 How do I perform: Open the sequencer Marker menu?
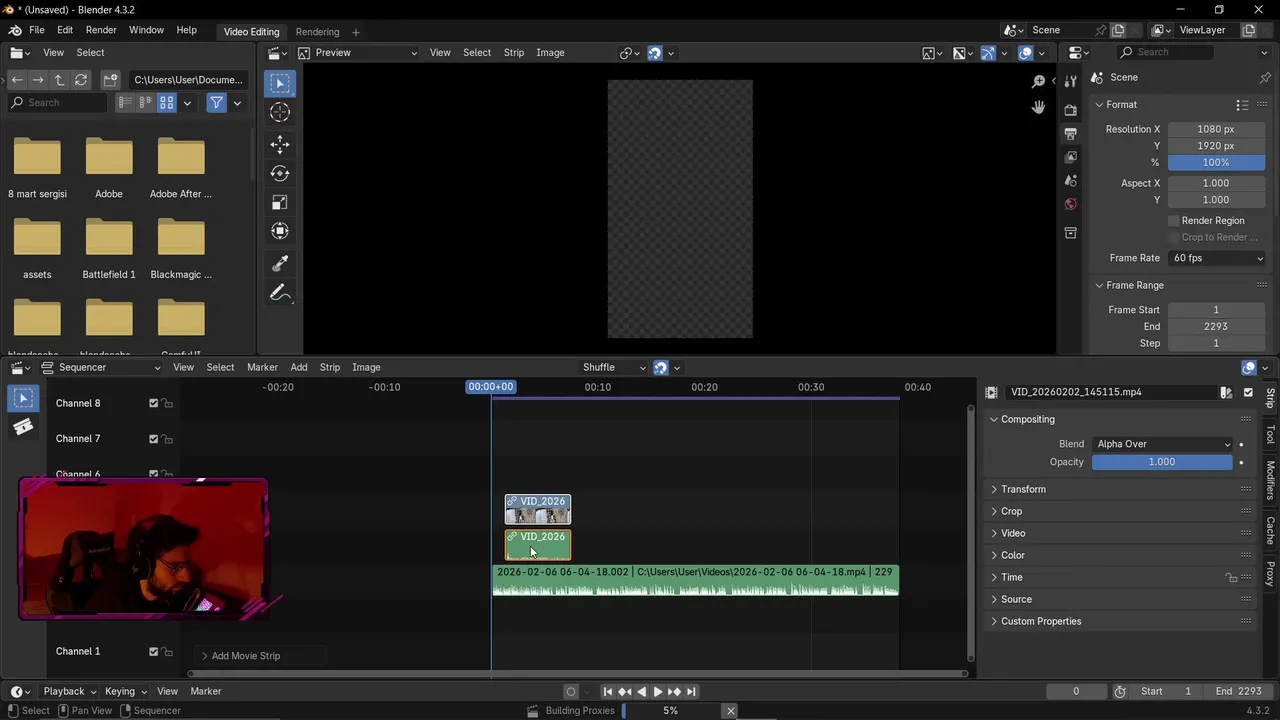pos(262,367)
